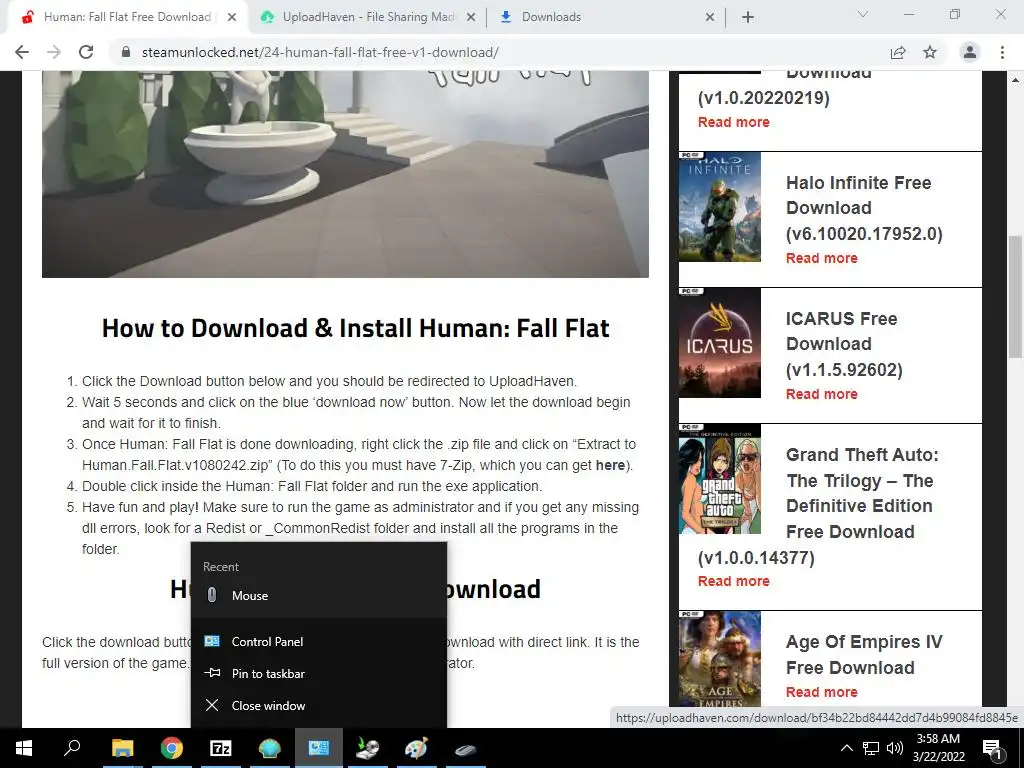Click the Age of Empires IV cover thumbnail

720,660
